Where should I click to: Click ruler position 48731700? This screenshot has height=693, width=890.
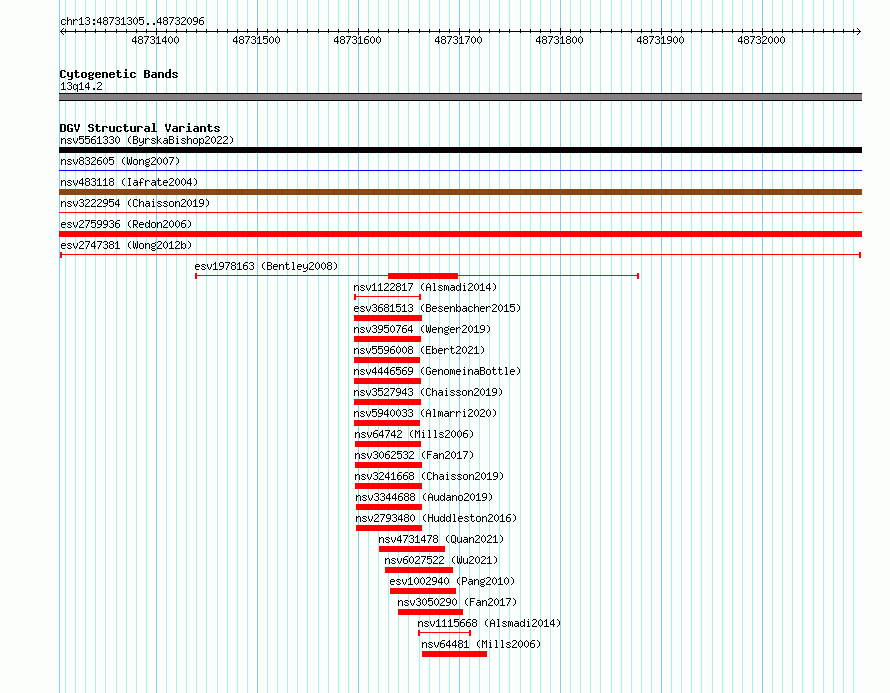pos(459,40)
